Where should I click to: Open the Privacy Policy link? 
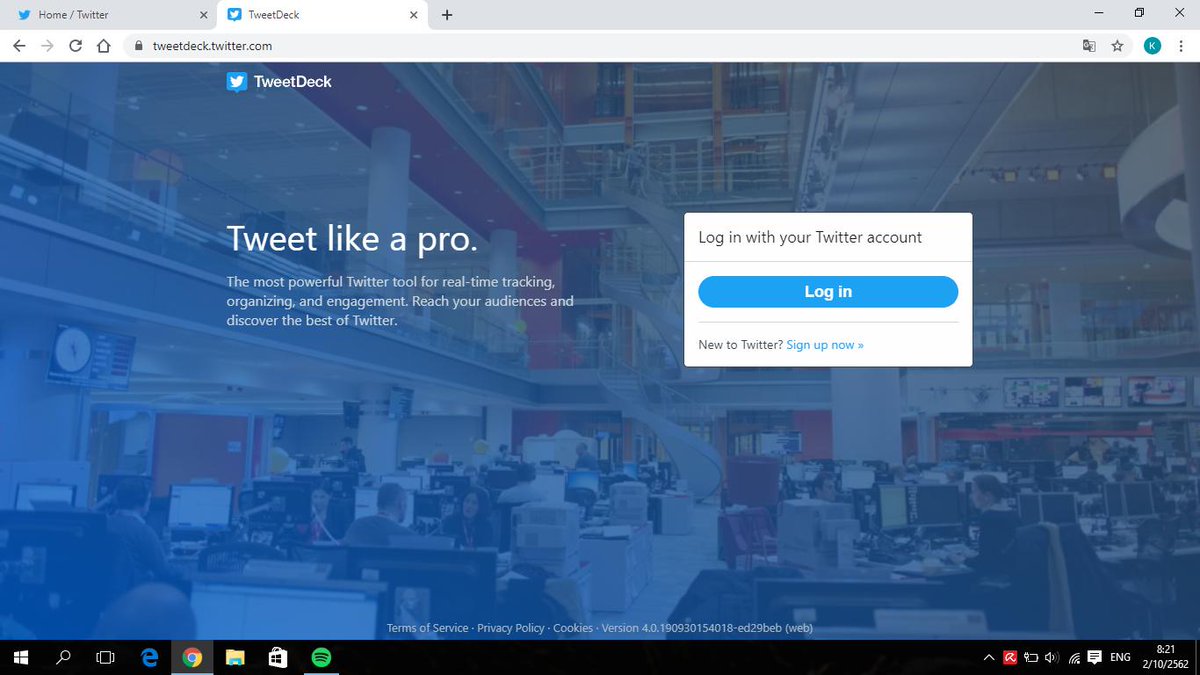(x=511, y=628)
